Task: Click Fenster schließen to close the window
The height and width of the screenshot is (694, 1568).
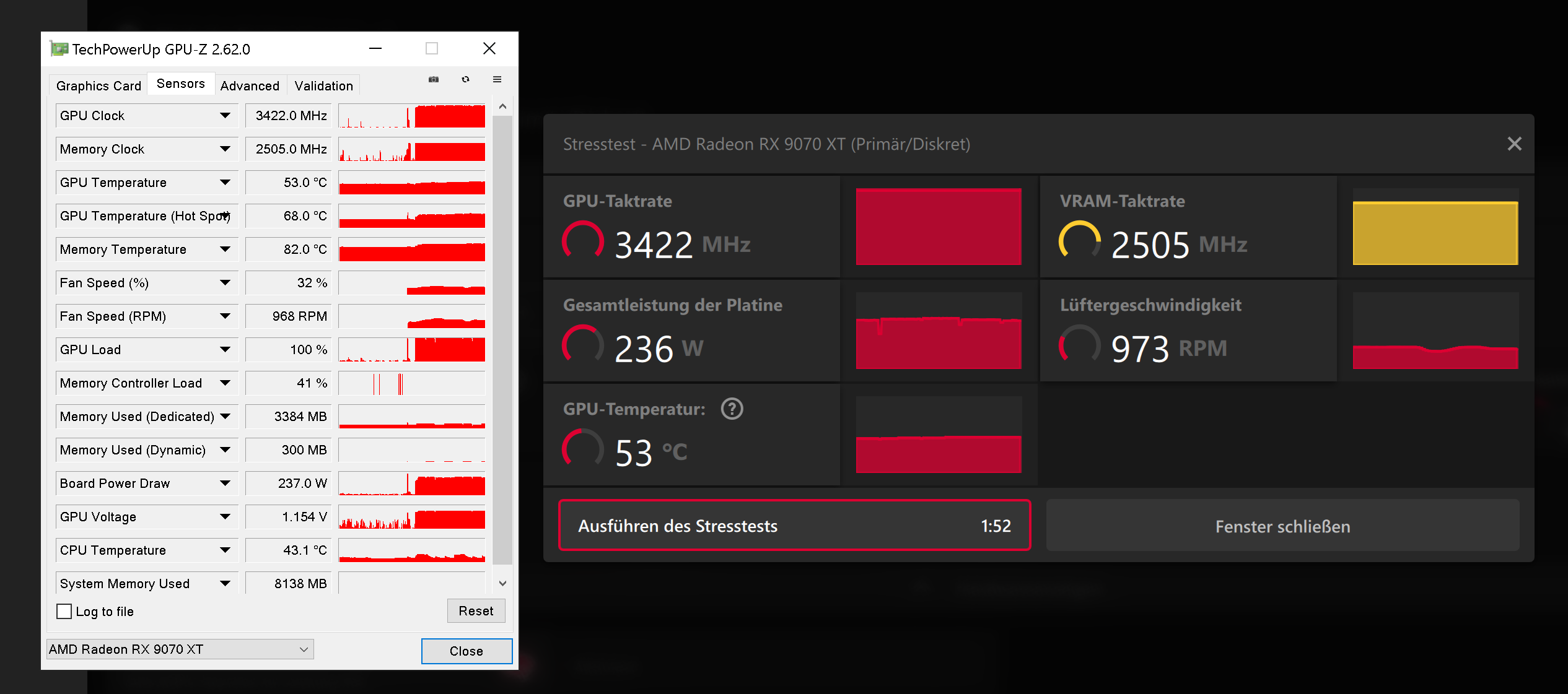Action: 1282,526
